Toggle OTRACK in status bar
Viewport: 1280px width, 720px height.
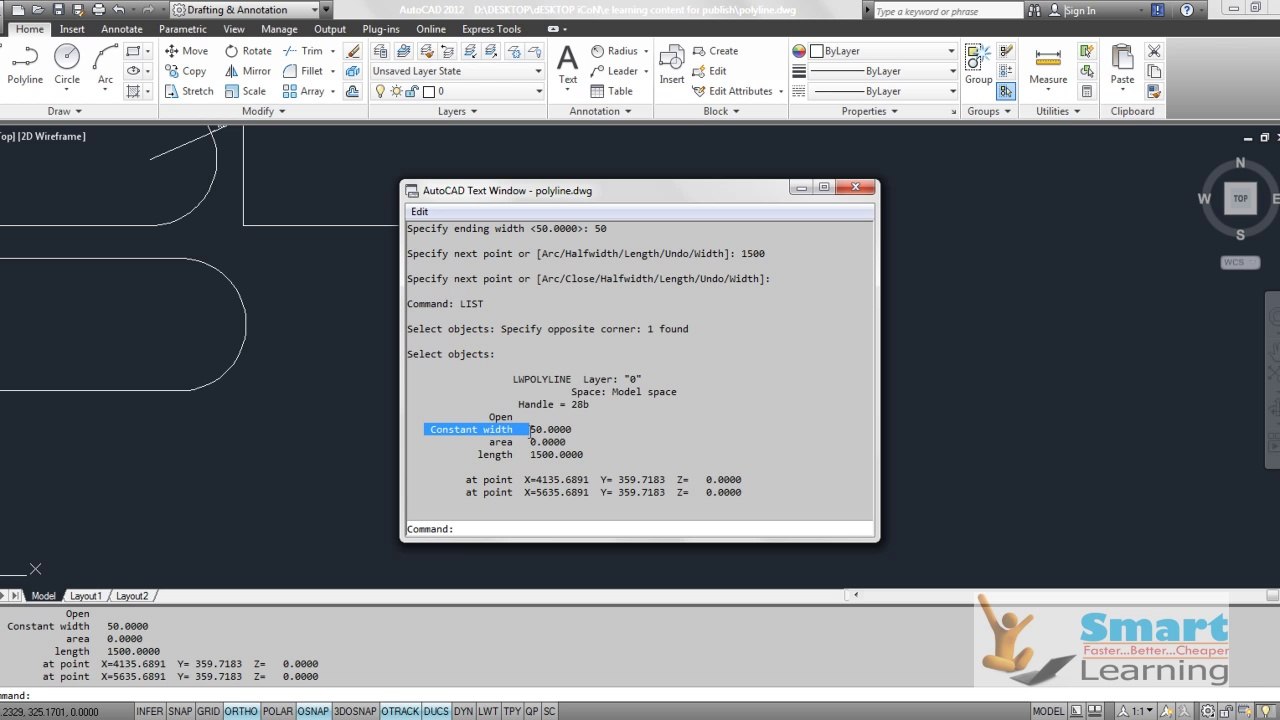pyautogui.click(x=400, y=711)
